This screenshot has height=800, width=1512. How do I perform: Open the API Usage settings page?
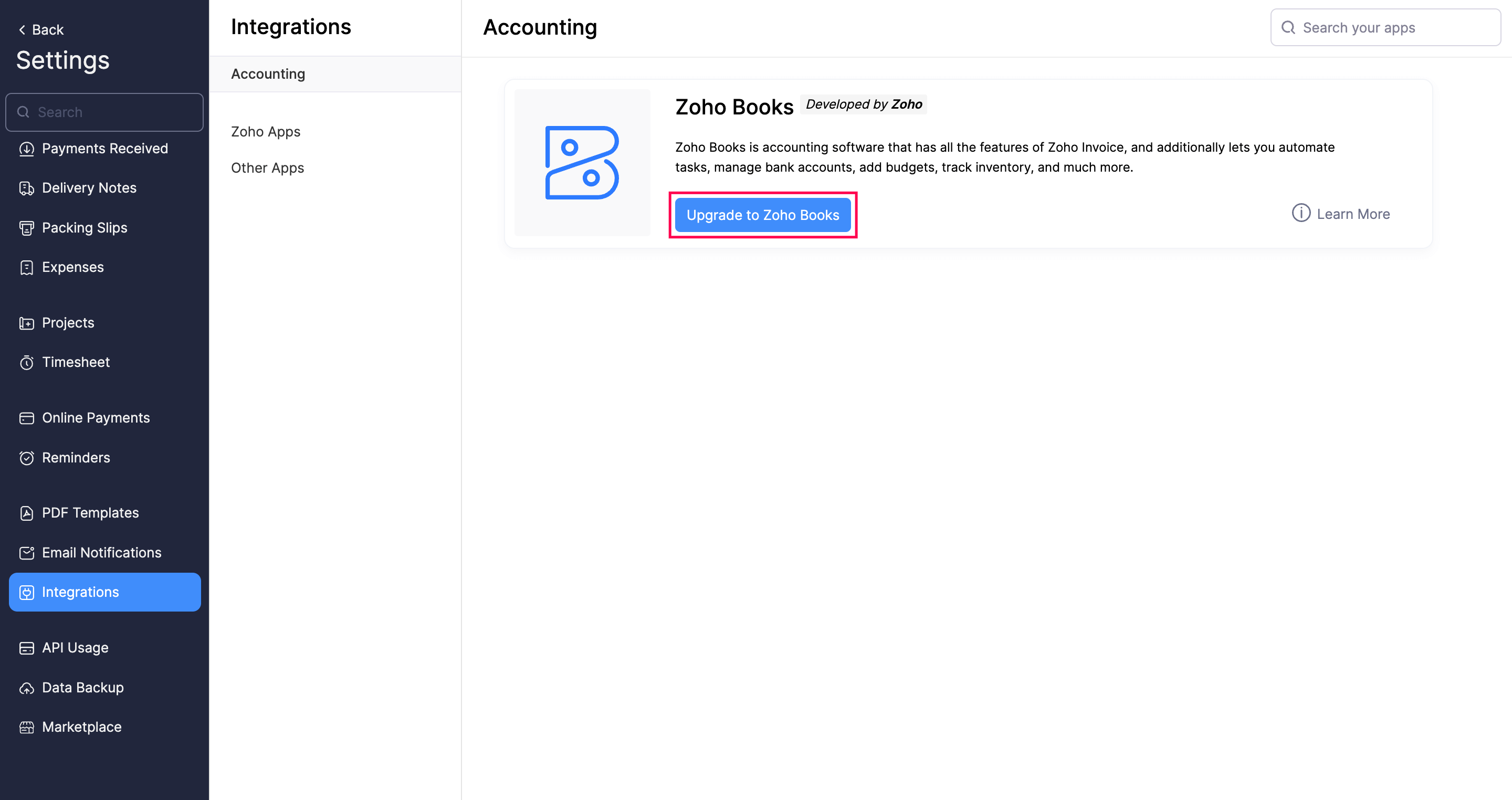click(x=75, y=648)
